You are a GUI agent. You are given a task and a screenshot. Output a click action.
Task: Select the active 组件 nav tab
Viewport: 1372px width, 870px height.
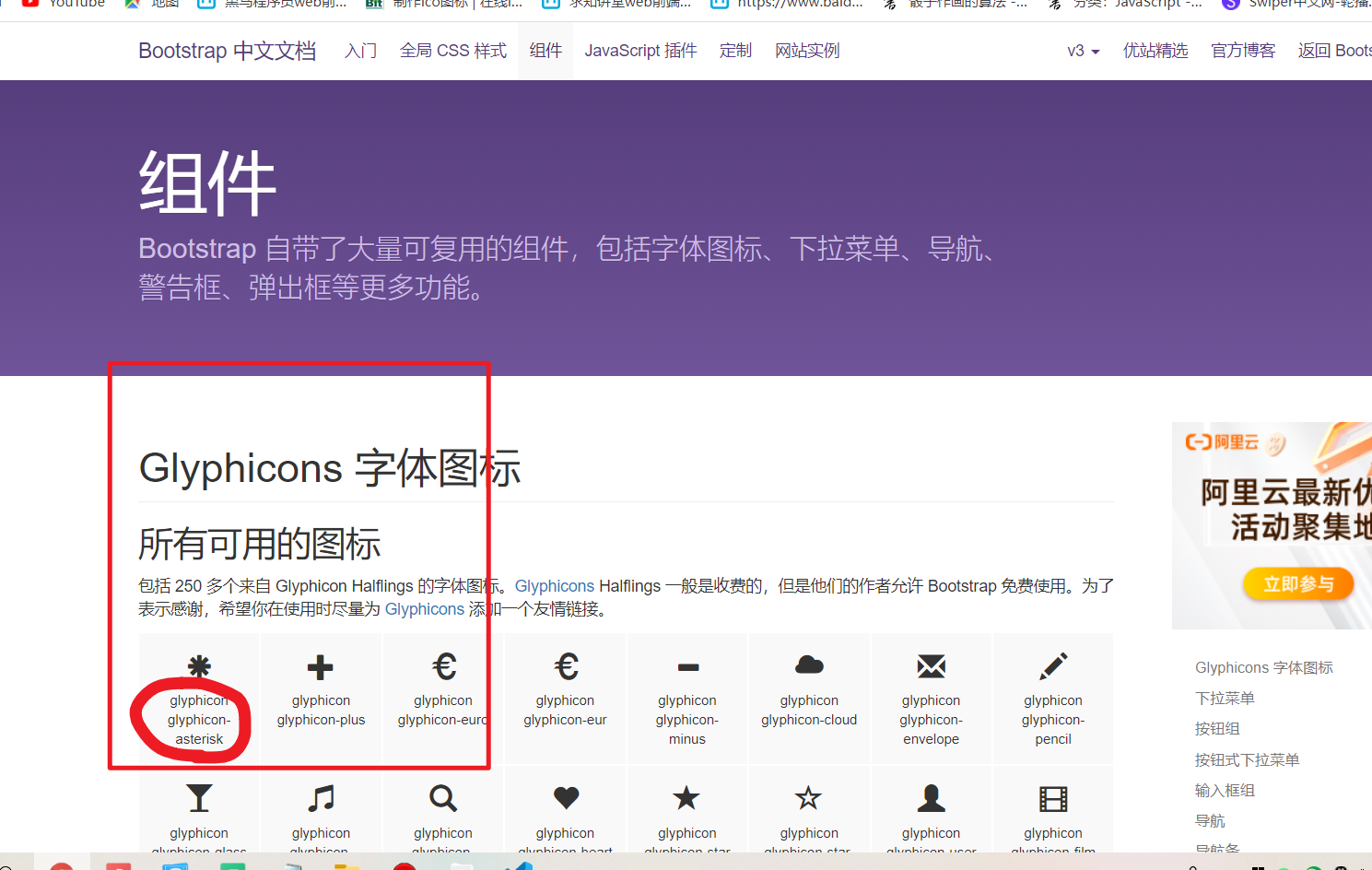[545, 51]
